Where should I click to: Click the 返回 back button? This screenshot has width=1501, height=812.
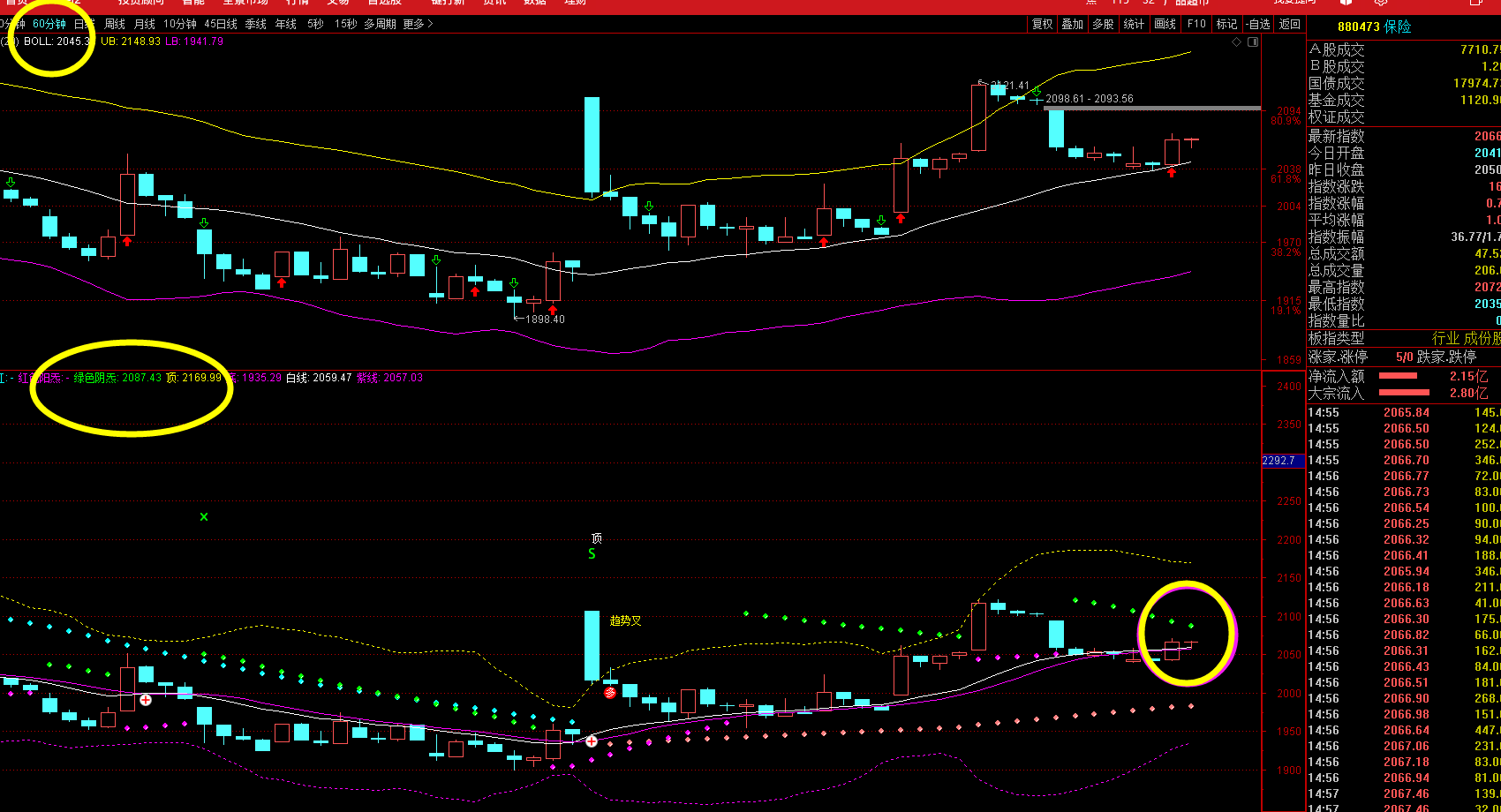click(x=1290, y=24)
